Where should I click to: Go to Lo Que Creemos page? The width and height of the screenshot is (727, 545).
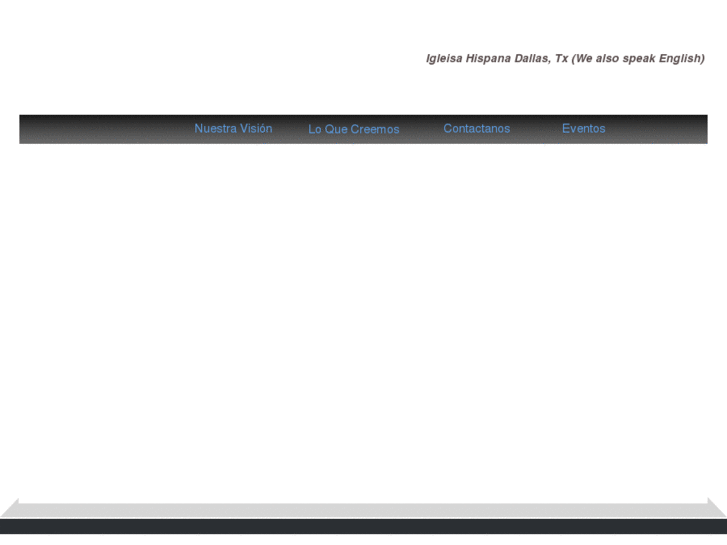click(354, 129)
